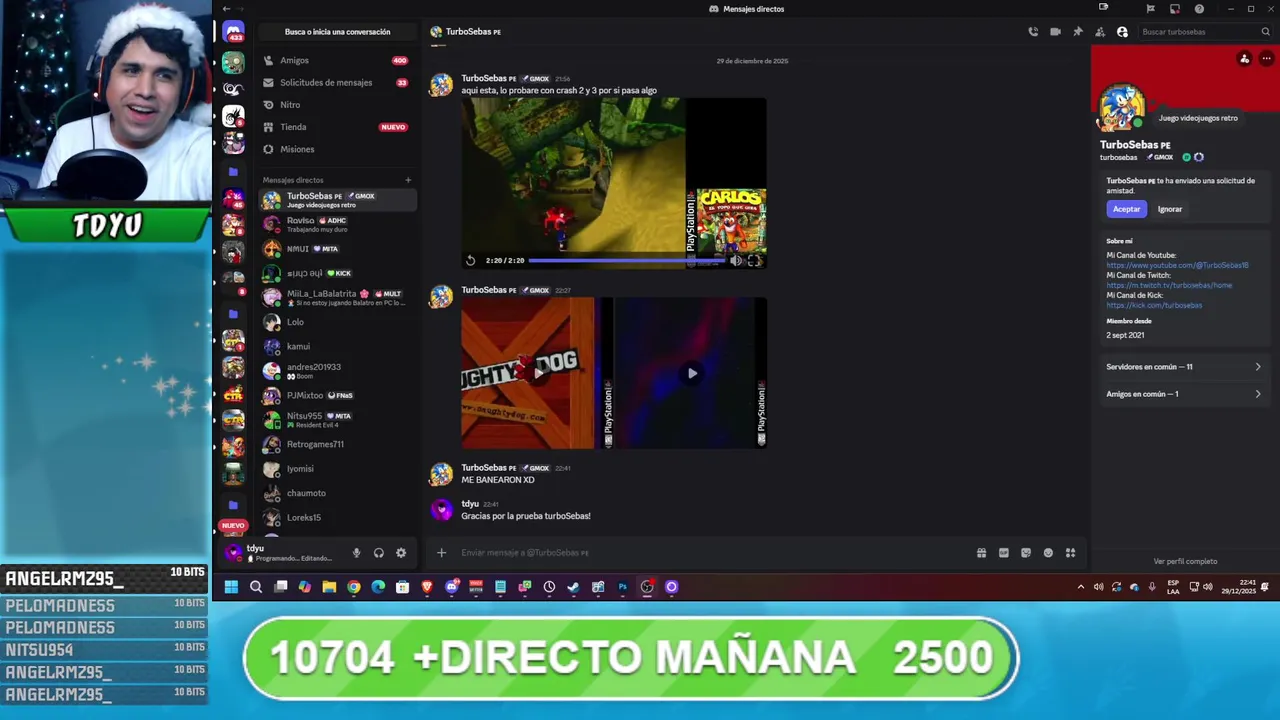Open the Nitsu955 direct message
The width and height of the screenshot is (1280, 720).
click(337, 420)
